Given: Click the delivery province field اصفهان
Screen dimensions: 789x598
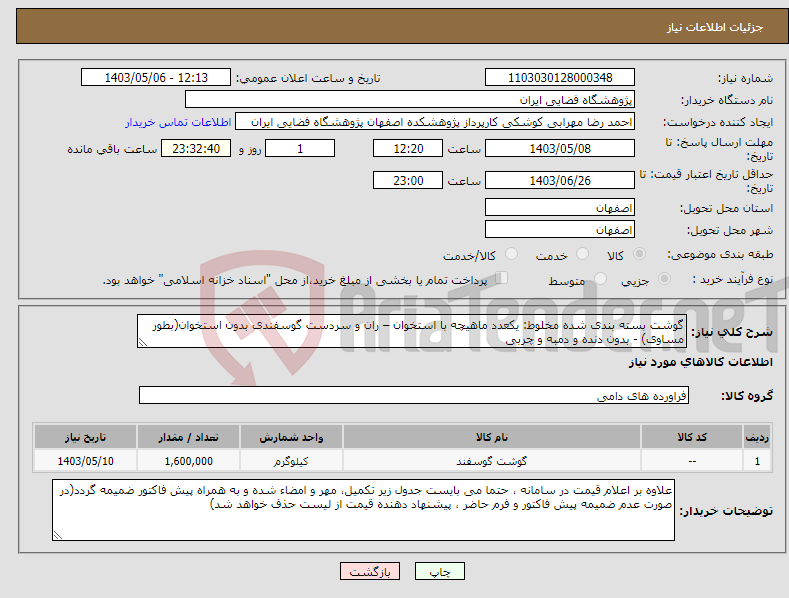Looking at the screenshot, I should coord(560,207).
